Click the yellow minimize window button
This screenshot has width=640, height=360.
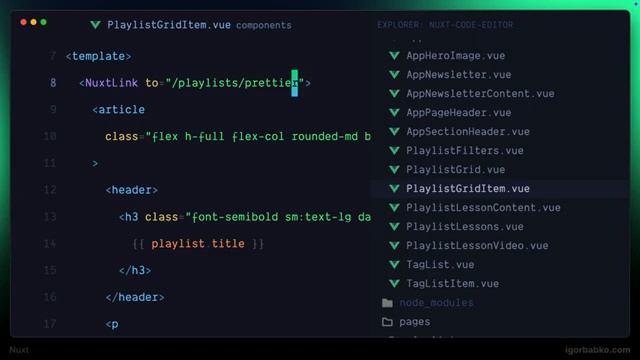pos(33,22)
